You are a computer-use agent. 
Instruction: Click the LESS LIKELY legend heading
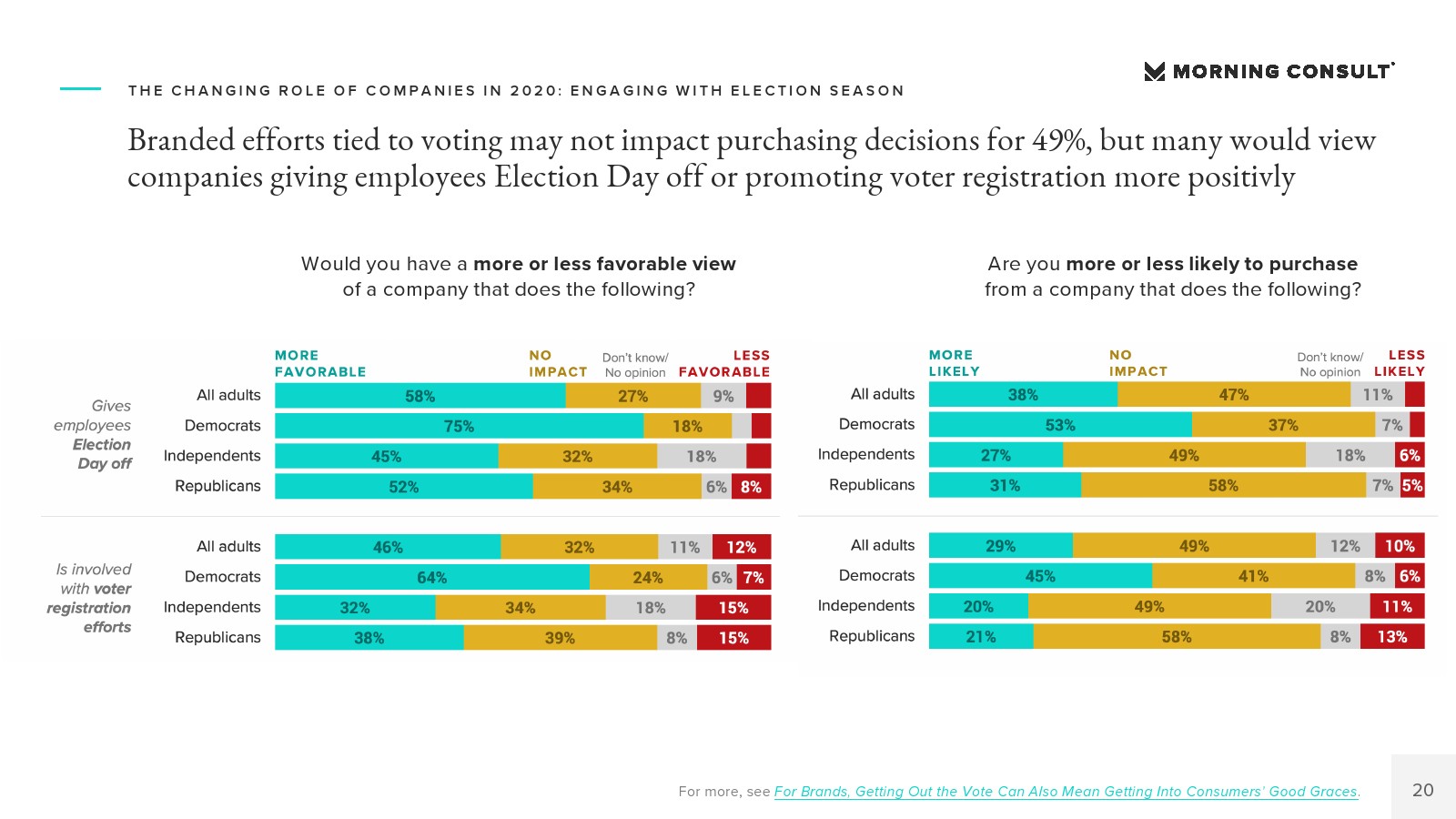coord(1400,363)
